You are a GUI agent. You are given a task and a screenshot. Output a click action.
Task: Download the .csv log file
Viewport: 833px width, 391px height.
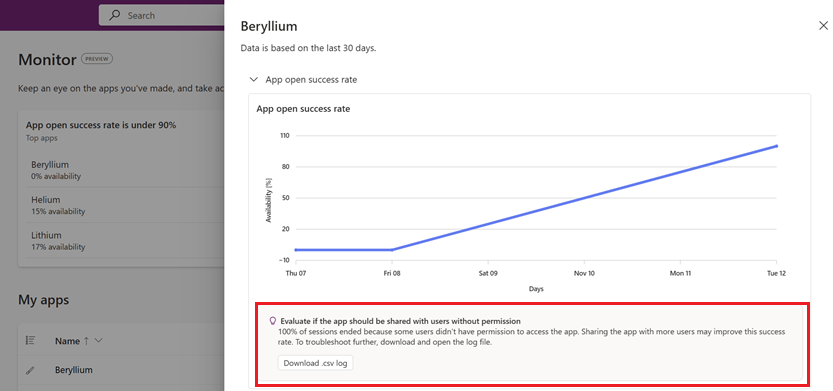point(315,363)
